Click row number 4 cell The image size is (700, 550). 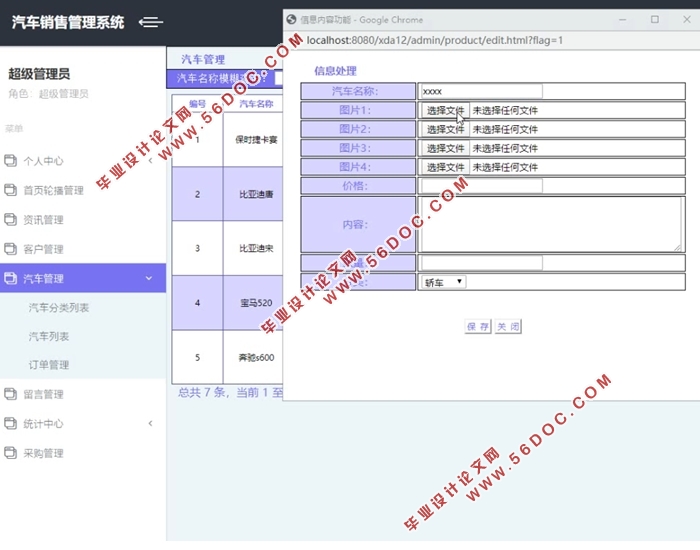197,303
